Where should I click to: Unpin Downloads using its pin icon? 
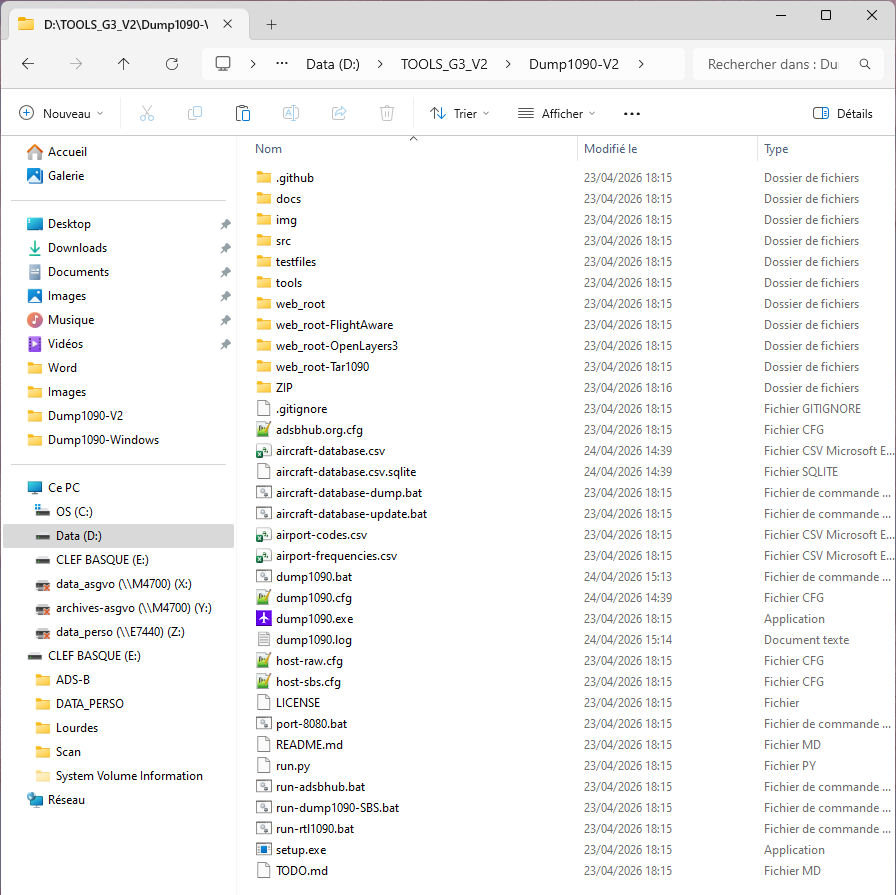pyautogui.click(x=226, y=248)
